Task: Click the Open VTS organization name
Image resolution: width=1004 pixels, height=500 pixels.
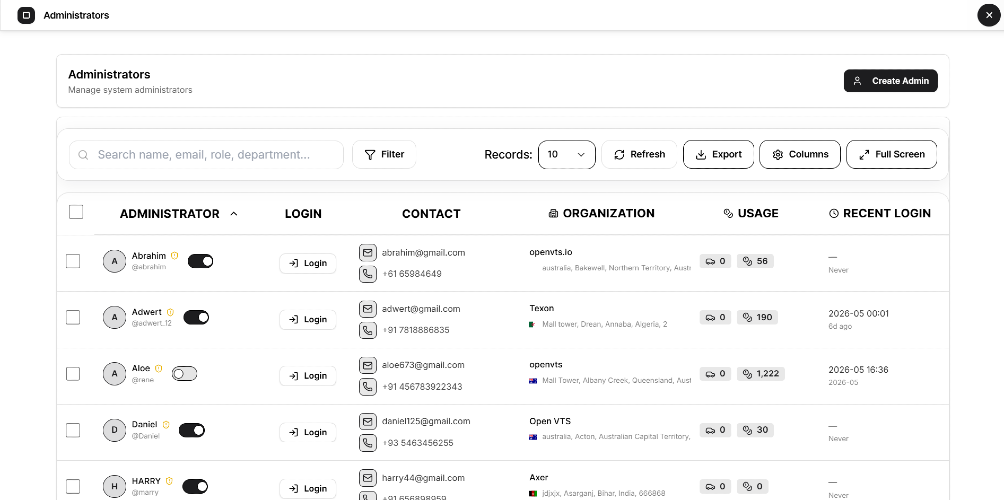Action: coord(550,421)
